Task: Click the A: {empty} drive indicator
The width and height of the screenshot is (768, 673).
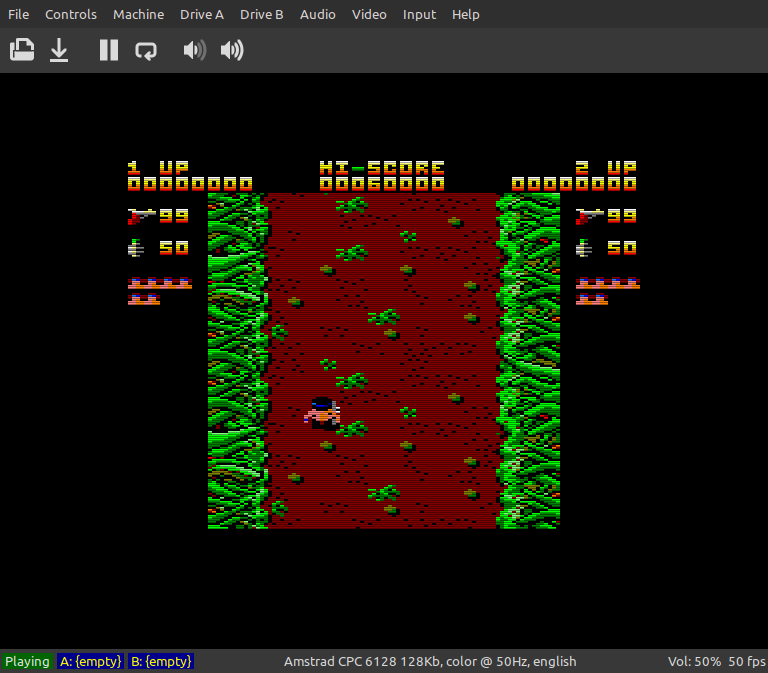Action: coord(91,662)
